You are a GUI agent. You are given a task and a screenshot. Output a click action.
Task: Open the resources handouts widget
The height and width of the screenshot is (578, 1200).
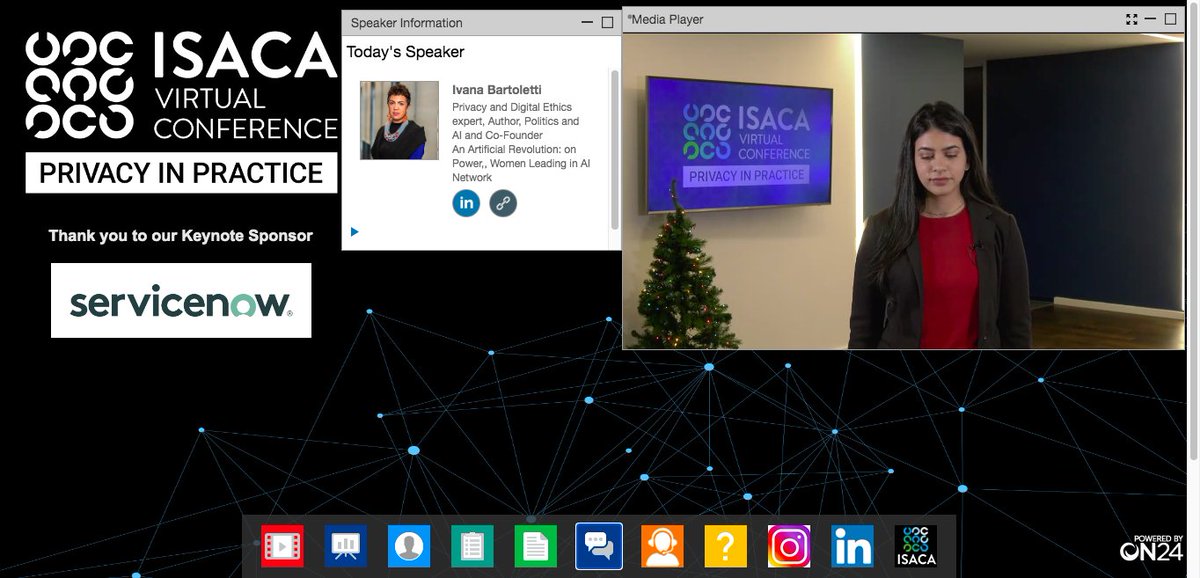(x=535, y=545)
